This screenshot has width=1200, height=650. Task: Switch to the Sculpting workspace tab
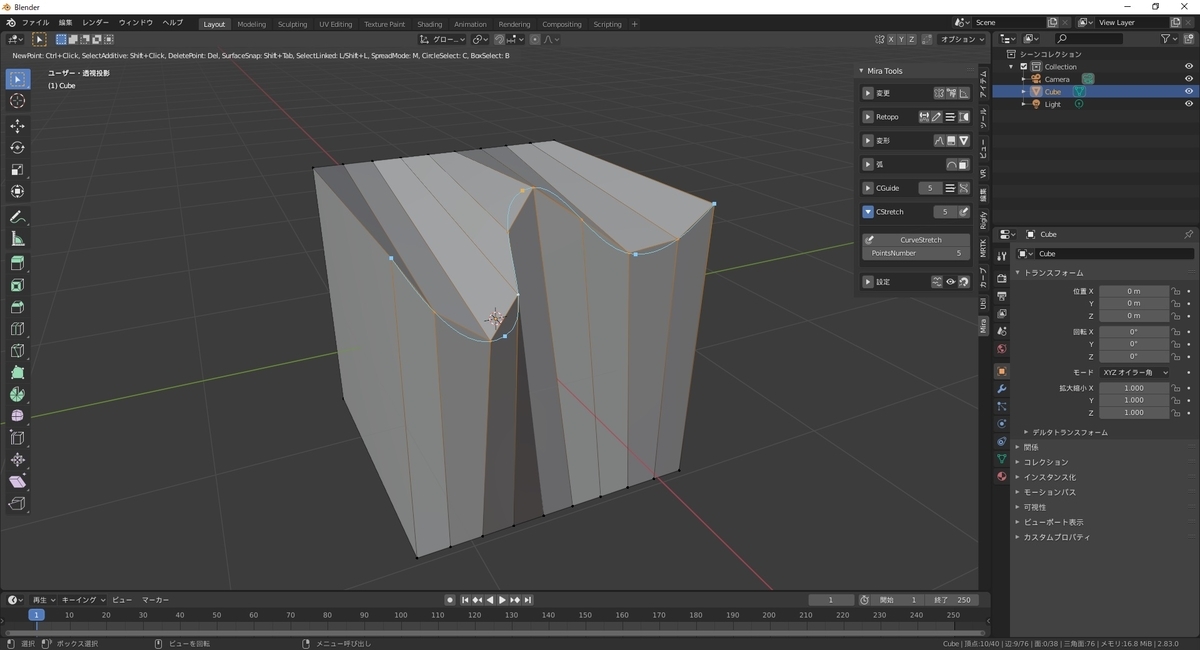pyautogui.click(x=292, y=24)
